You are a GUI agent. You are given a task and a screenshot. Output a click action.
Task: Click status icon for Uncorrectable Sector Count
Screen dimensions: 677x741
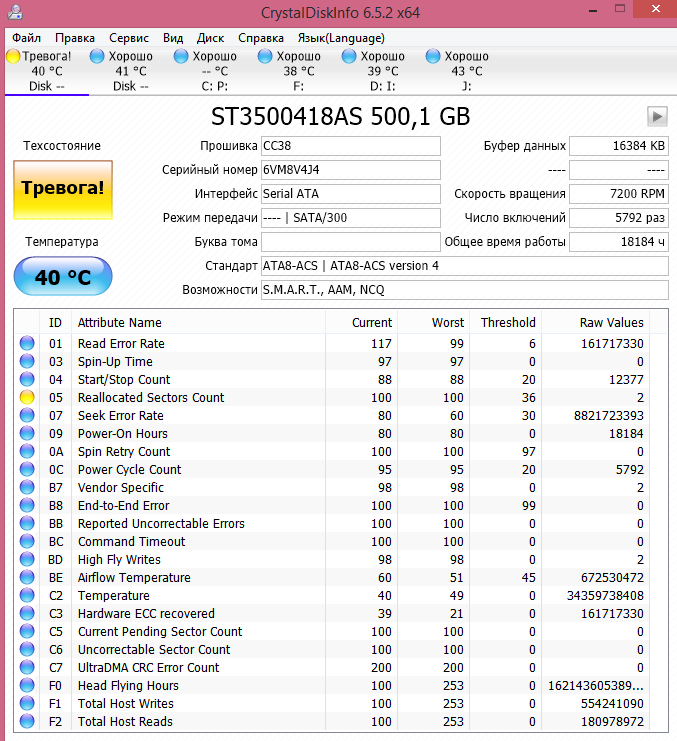click(27, 649)
